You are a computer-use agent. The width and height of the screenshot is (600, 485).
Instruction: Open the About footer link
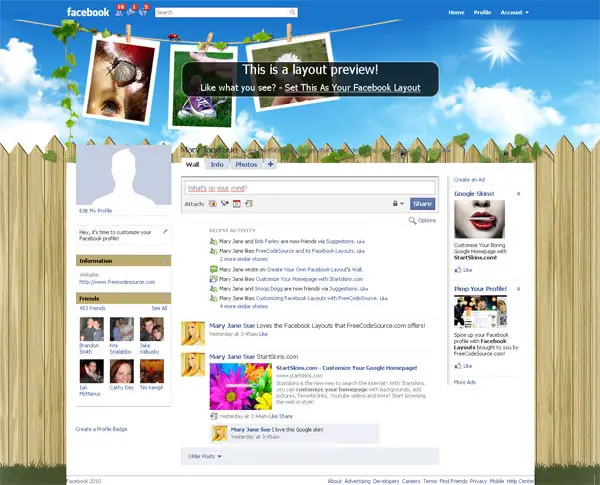(x=334, y=481)
